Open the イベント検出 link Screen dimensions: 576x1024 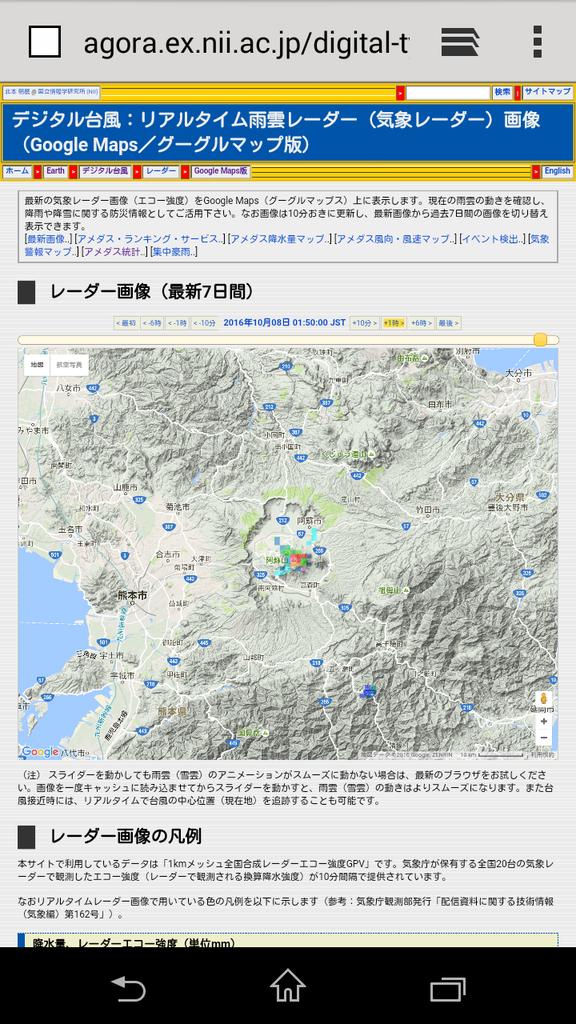point(492,239)
